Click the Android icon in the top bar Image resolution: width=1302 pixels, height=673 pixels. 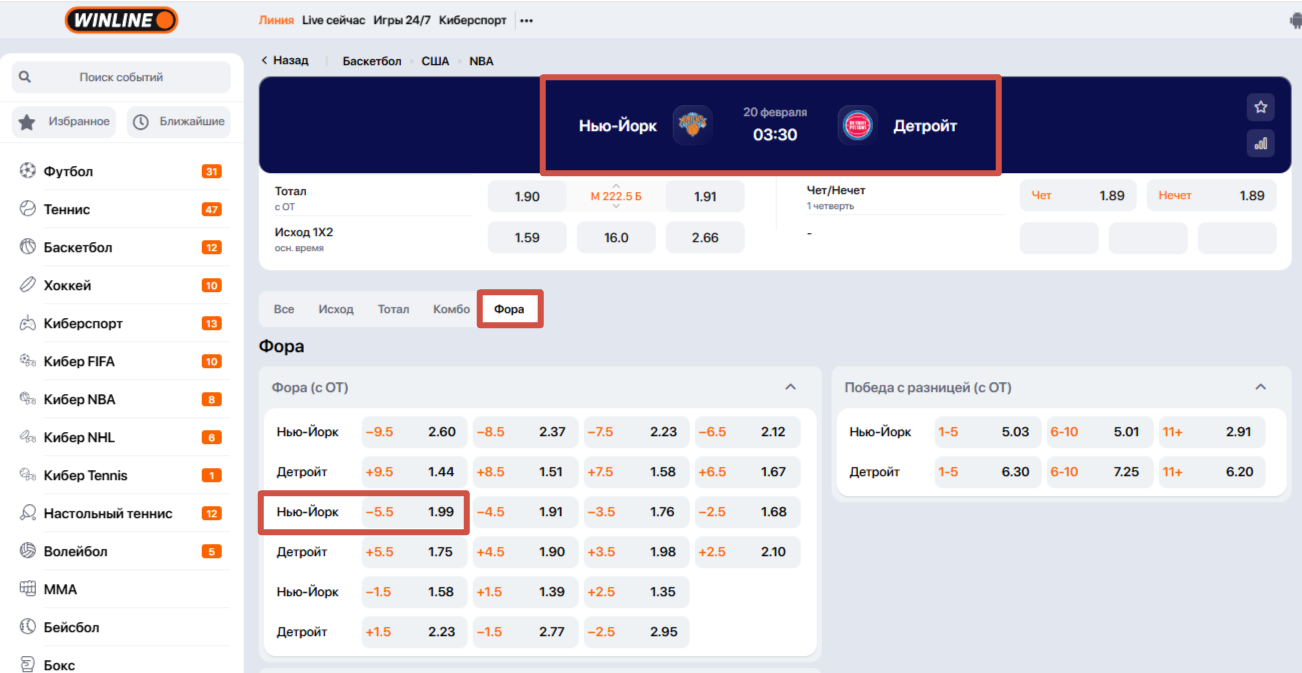tap(1295, 20)
